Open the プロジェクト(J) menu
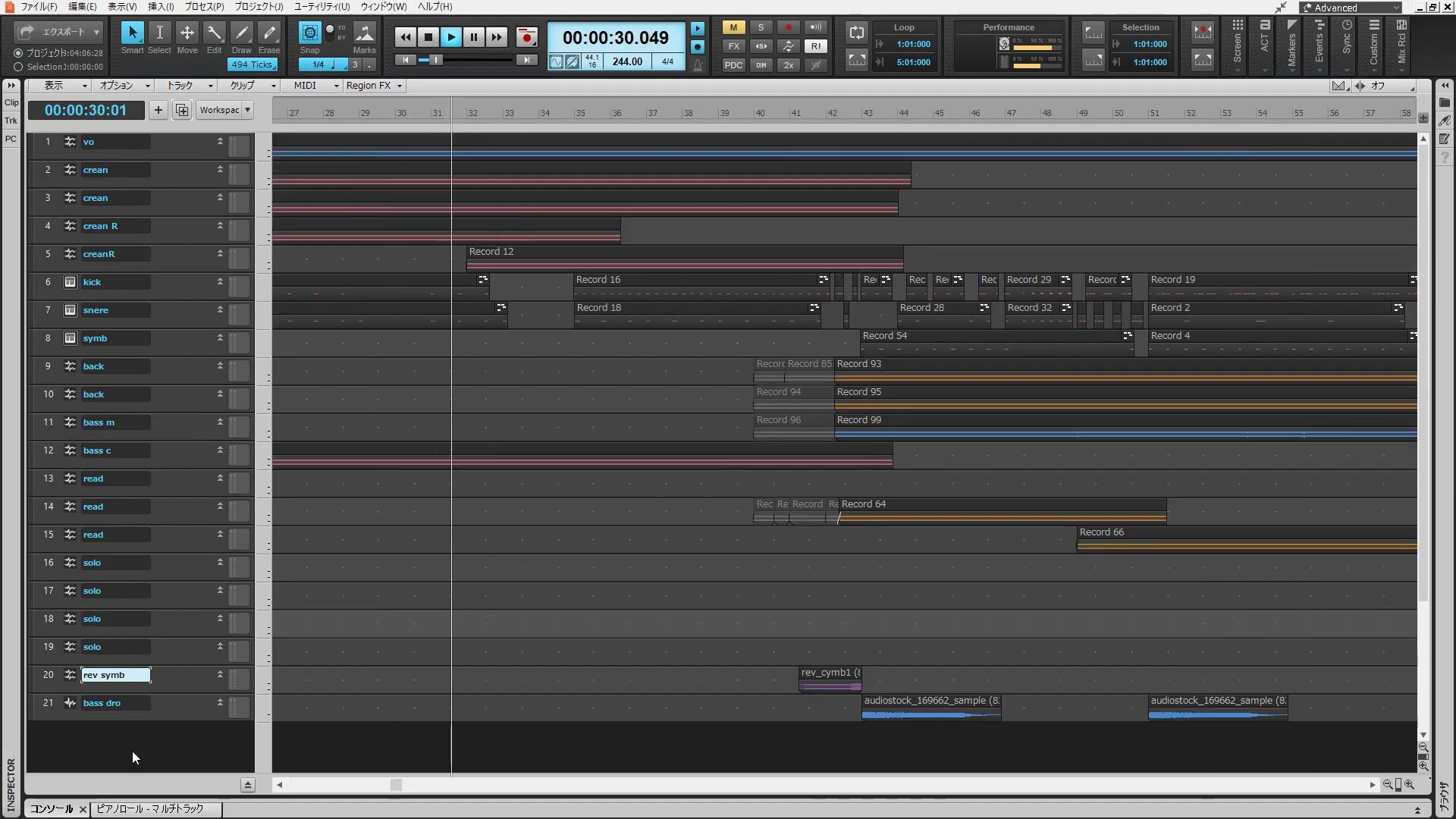Viewport: 1456px width, 819px height. (x=259, y=6)
